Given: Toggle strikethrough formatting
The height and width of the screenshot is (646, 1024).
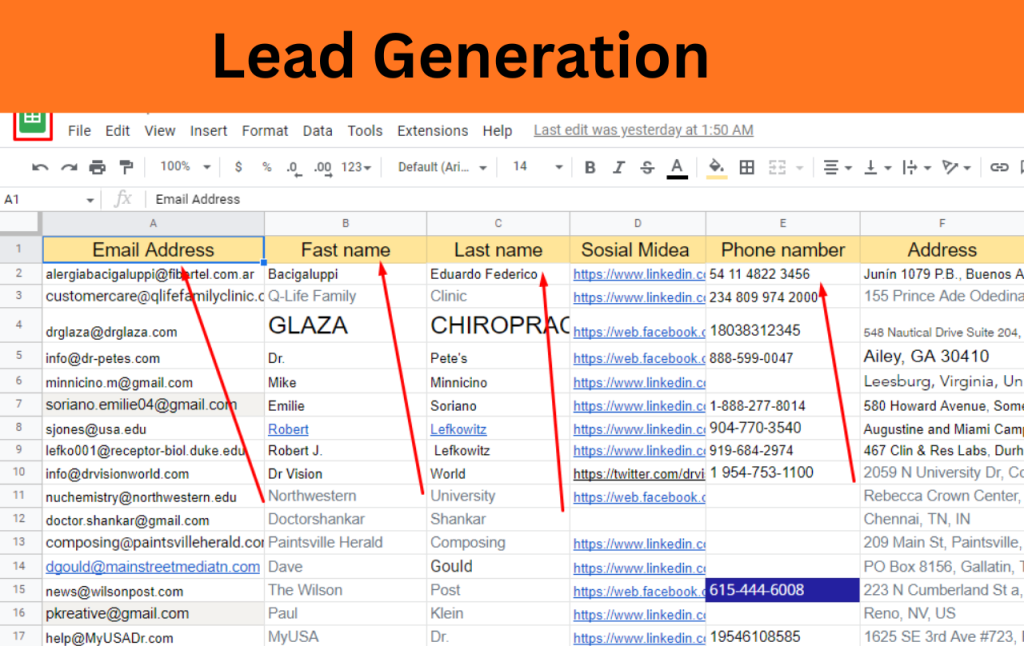Looking at the screenshot, I should coord(647,167).
